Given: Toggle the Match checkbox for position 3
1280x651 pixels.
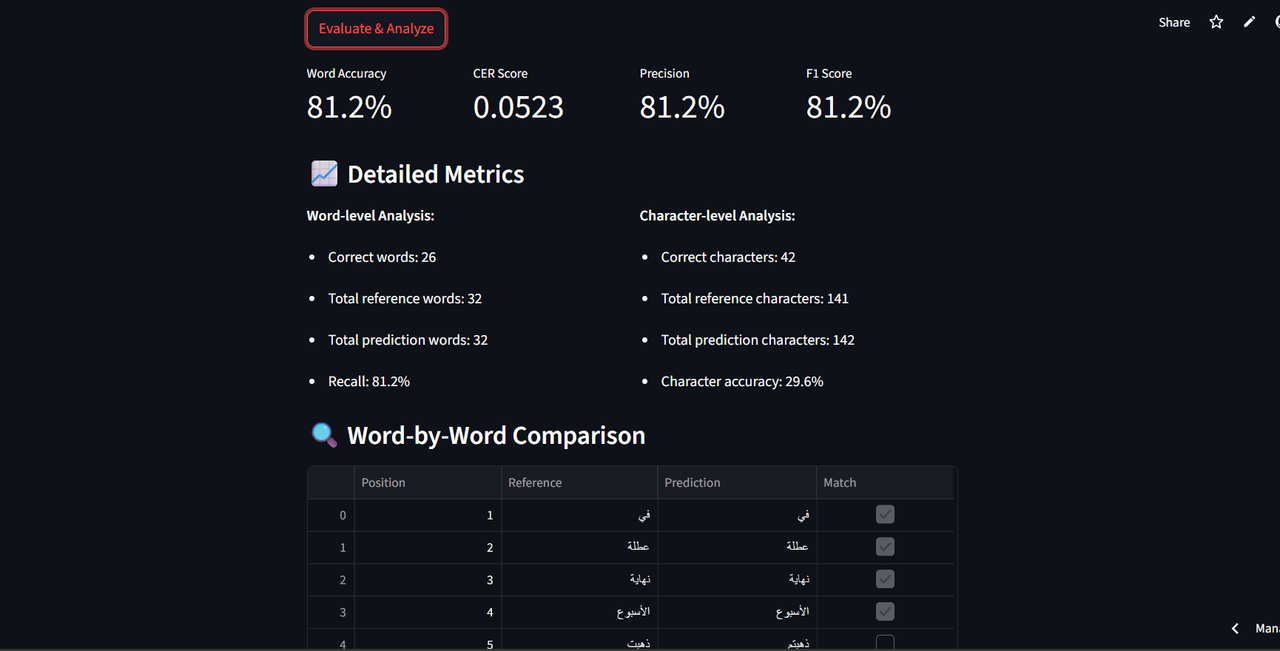Looking at the screenshot, I should tap(885, 579).
